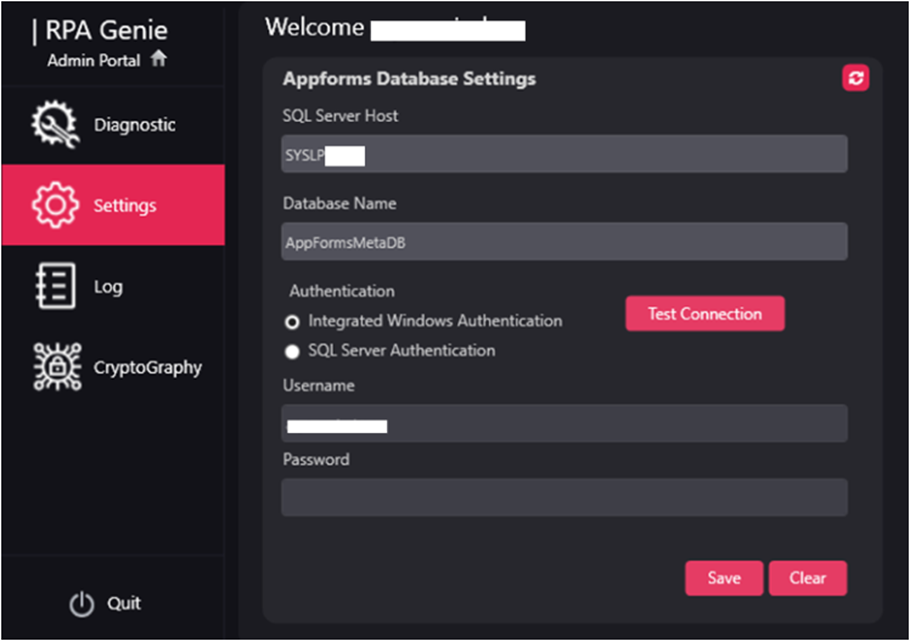Switch to the Log menu item
This screenshot has height=641, width=910.
[x=113, y=286]
